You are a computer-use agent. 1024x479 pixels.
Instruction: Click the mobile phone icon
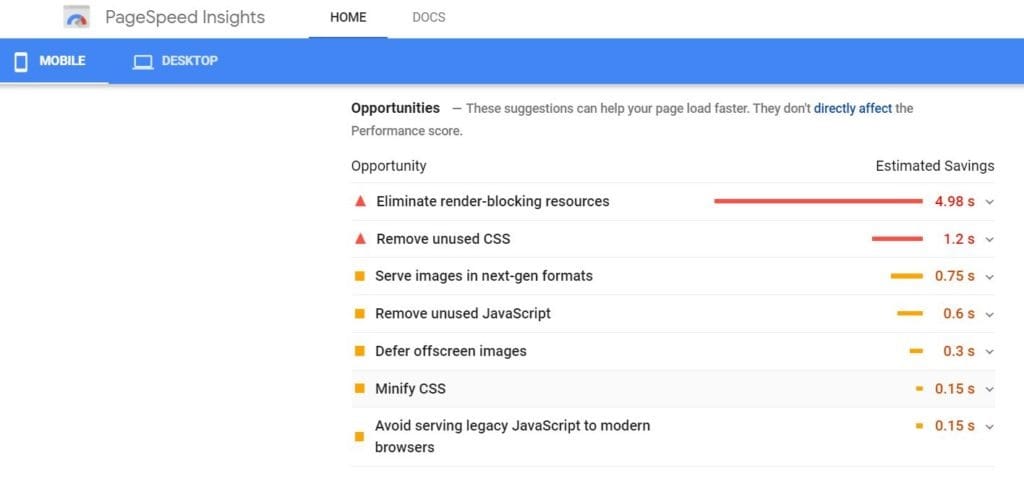point(21,61)
